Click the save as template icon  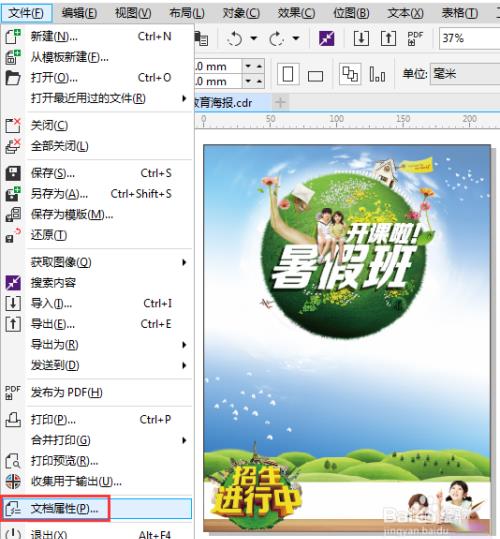13,214
